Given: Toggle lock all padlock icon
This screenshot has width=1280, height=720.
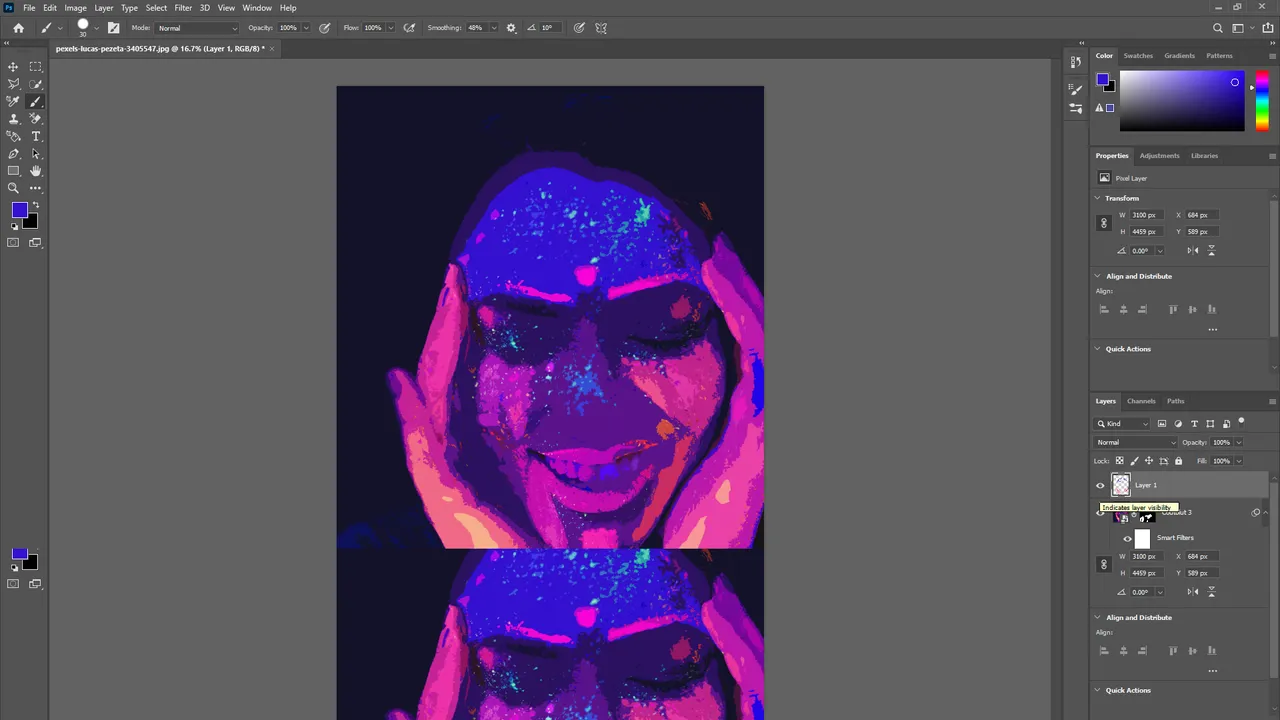Looking at the screenshot, I should [x=1178, y=461].
